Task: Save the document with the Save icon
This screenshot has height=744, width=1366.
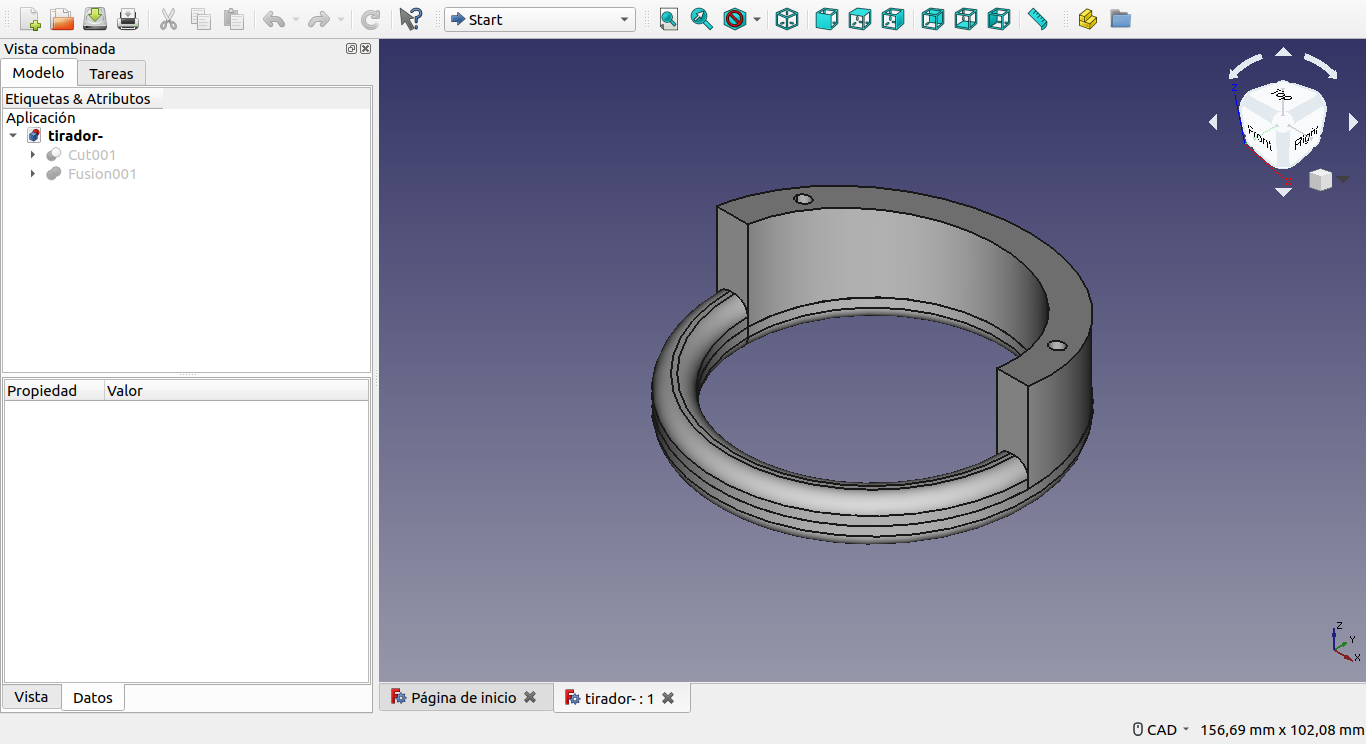Action: (x=95, y=19)
